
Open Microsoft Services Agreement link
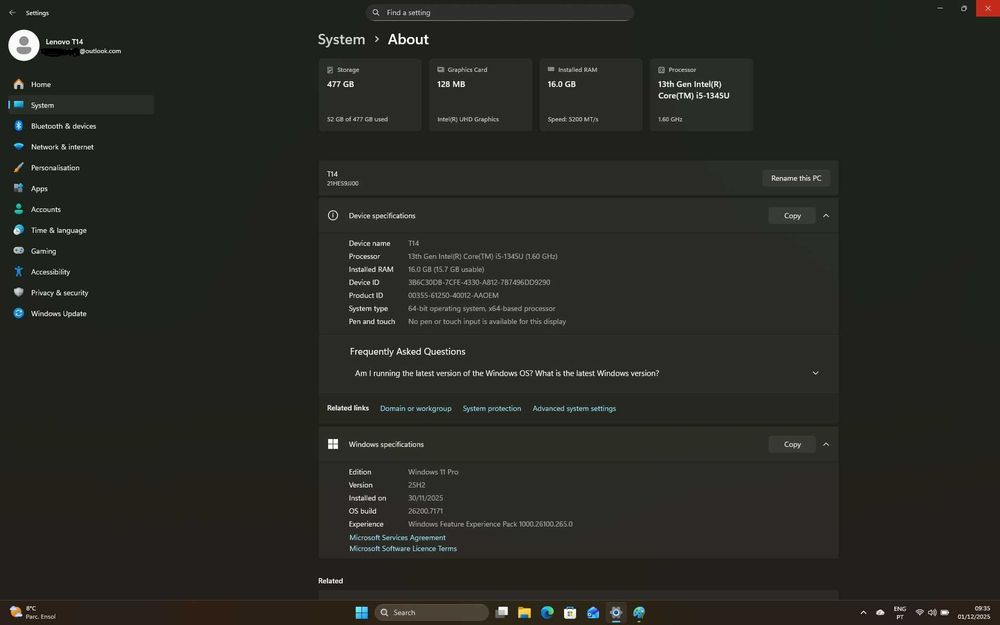click(397, 538)
